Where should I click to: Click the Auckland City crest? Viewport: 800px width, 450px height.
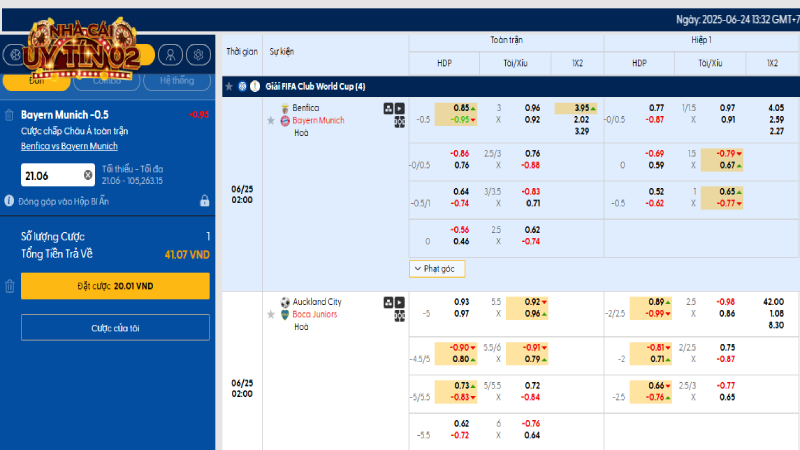285,302
